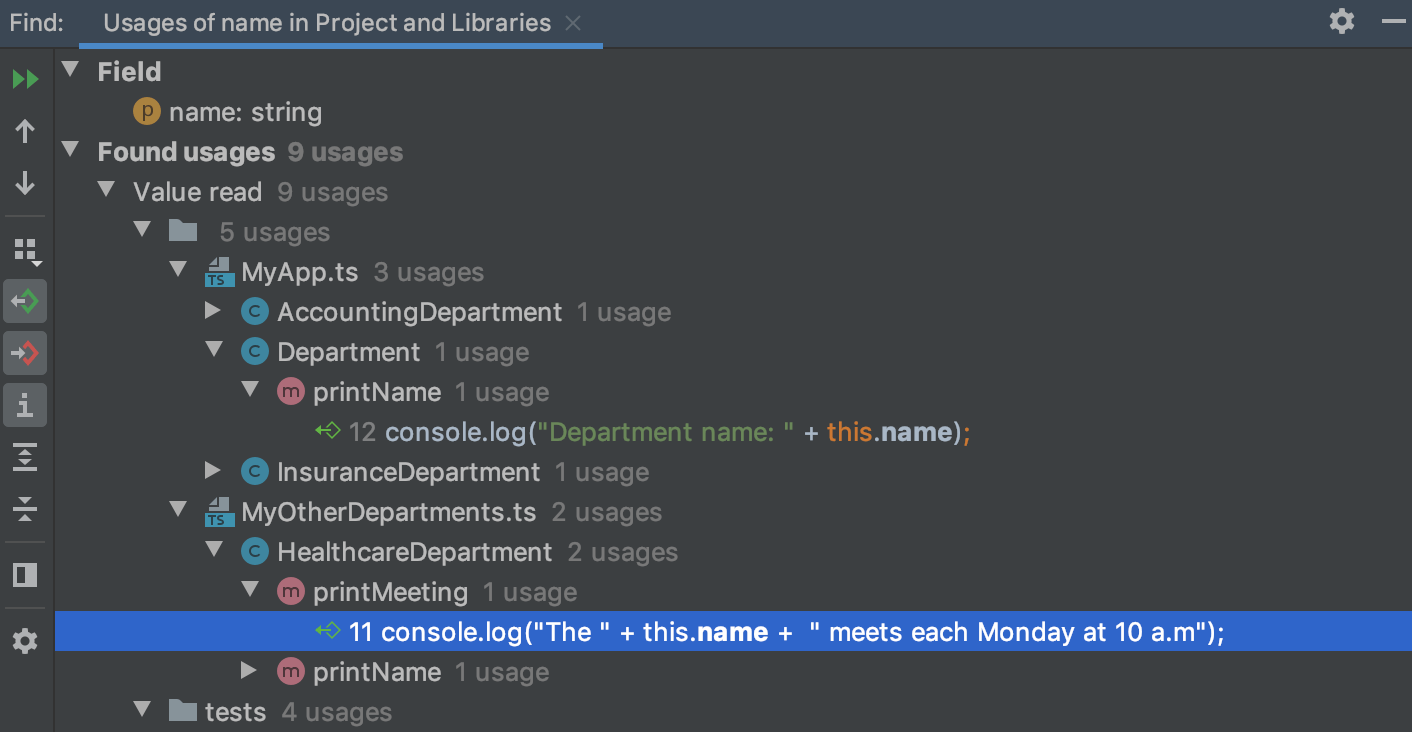Click method icon of printName under Department
The image size is (1412, 732).
coord(291,392)
